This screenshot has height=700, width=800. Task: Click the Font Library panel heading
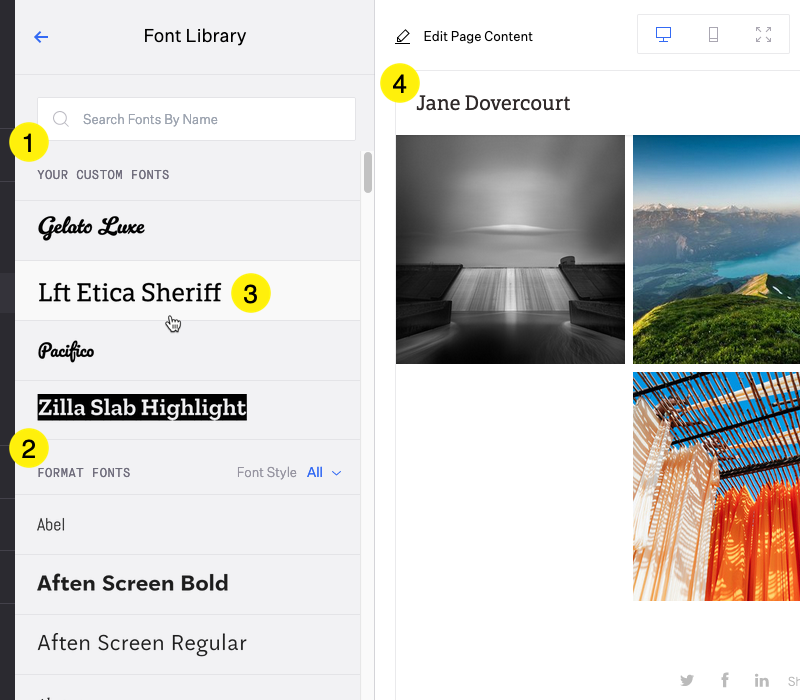(x=195, y=36)
